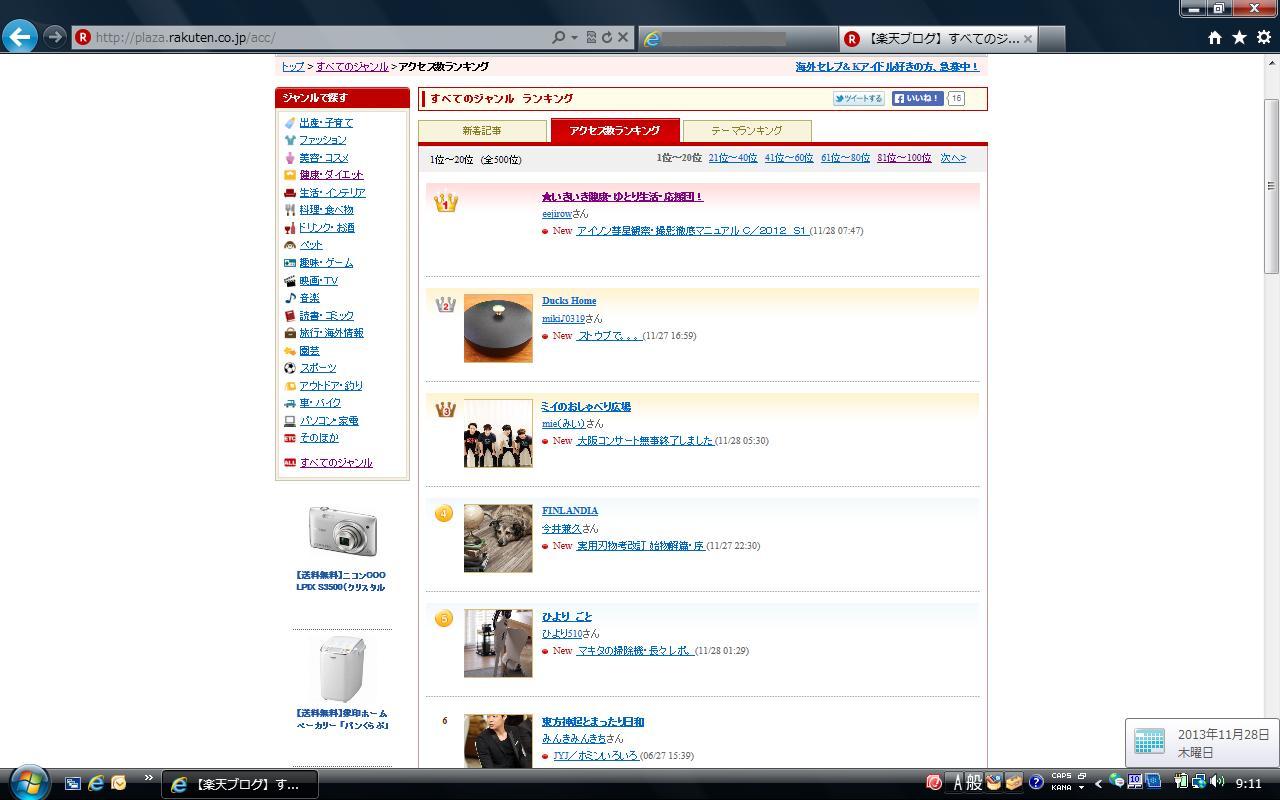Toggle the IME 般 conversion mode button
The image size is (1280, 800).
click(973, 782)
